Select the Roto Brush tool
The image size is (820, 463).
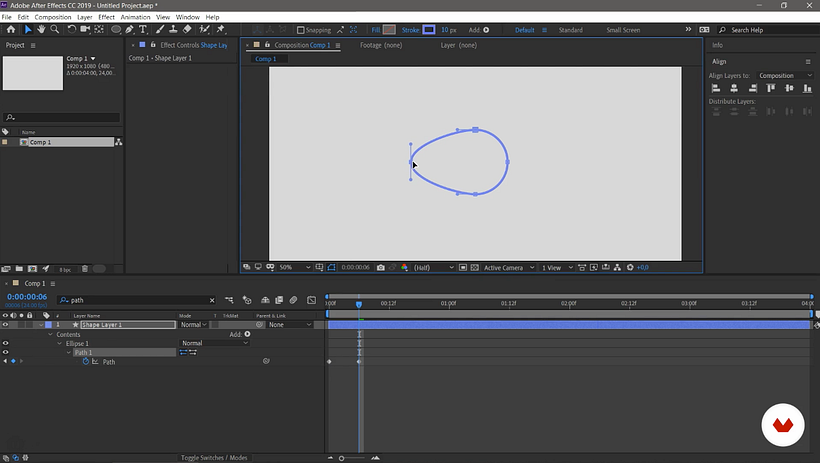point(204,30)
